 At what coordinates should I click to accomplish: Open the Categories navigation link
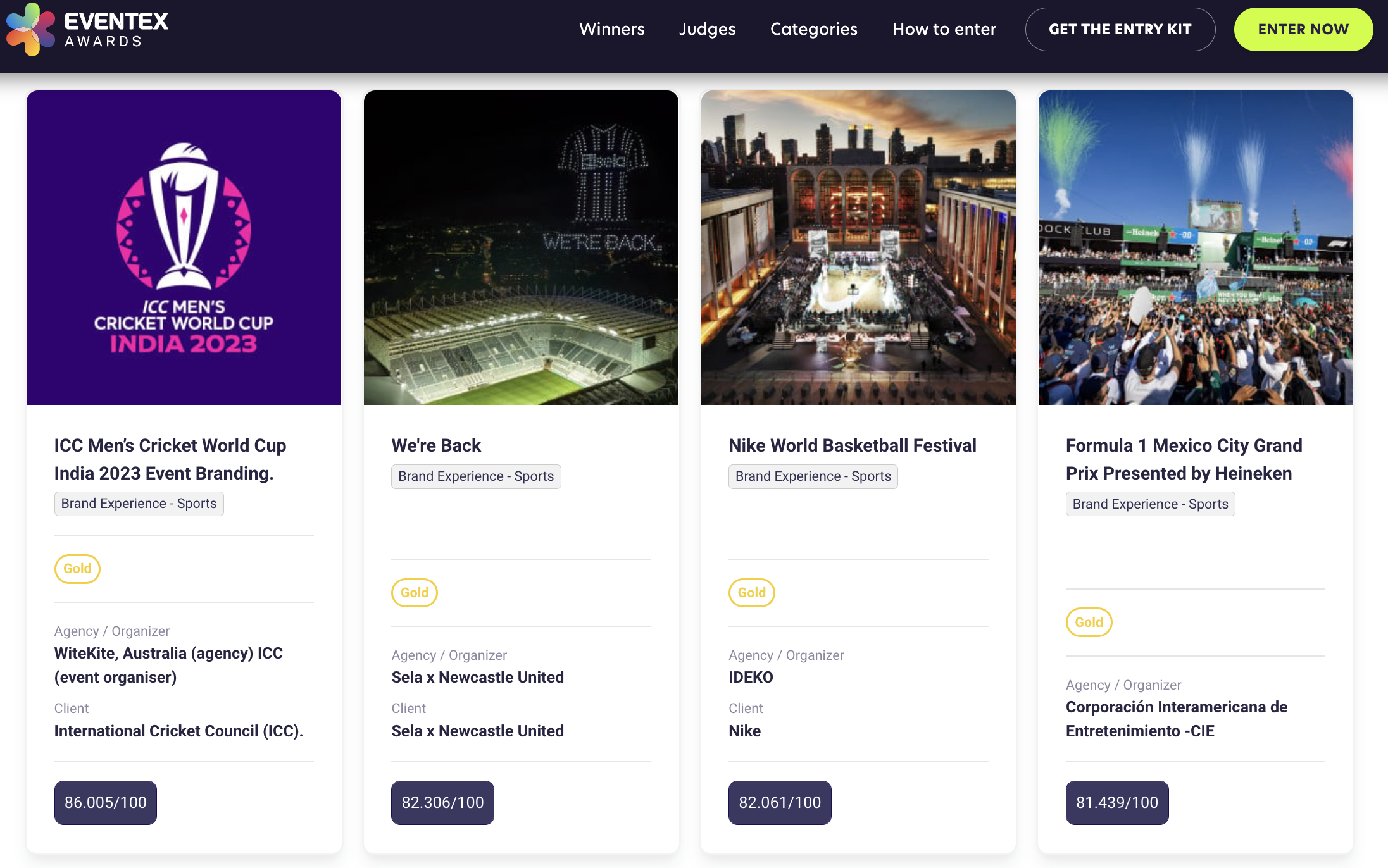(813, 29)
